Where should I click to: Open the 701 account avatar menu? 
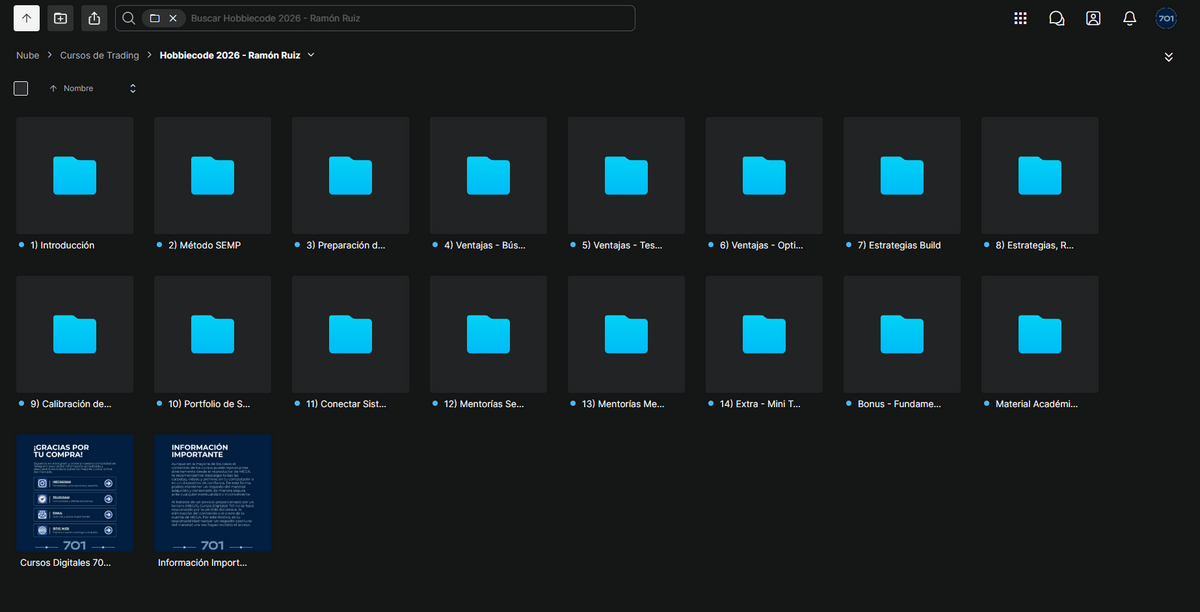coord(1166,18)
